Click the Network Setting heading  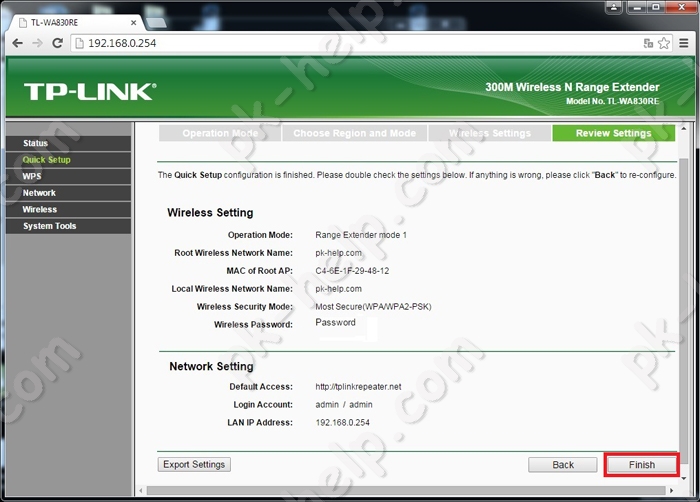[x=211, y=366]
